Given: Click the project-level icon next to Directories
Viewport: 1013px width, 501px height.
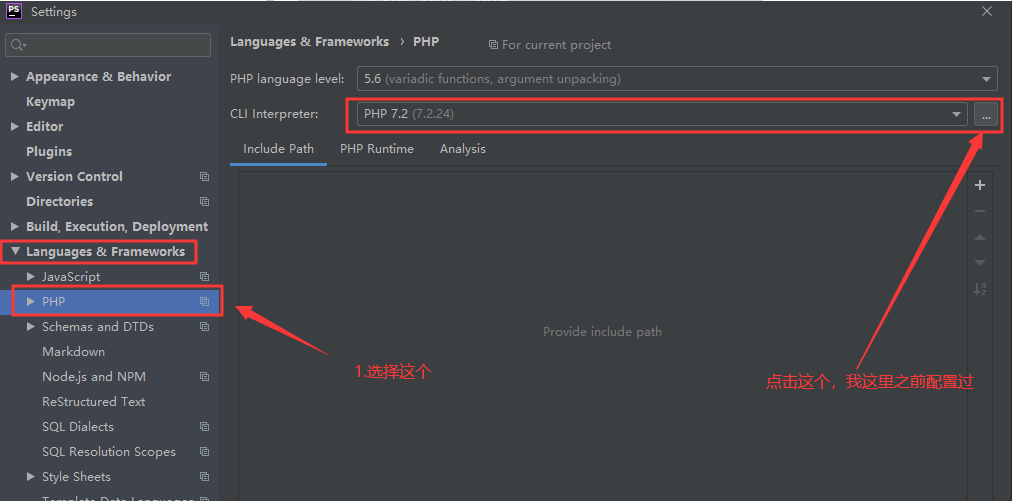Looking at the screenshot, I should click(204, 202).
